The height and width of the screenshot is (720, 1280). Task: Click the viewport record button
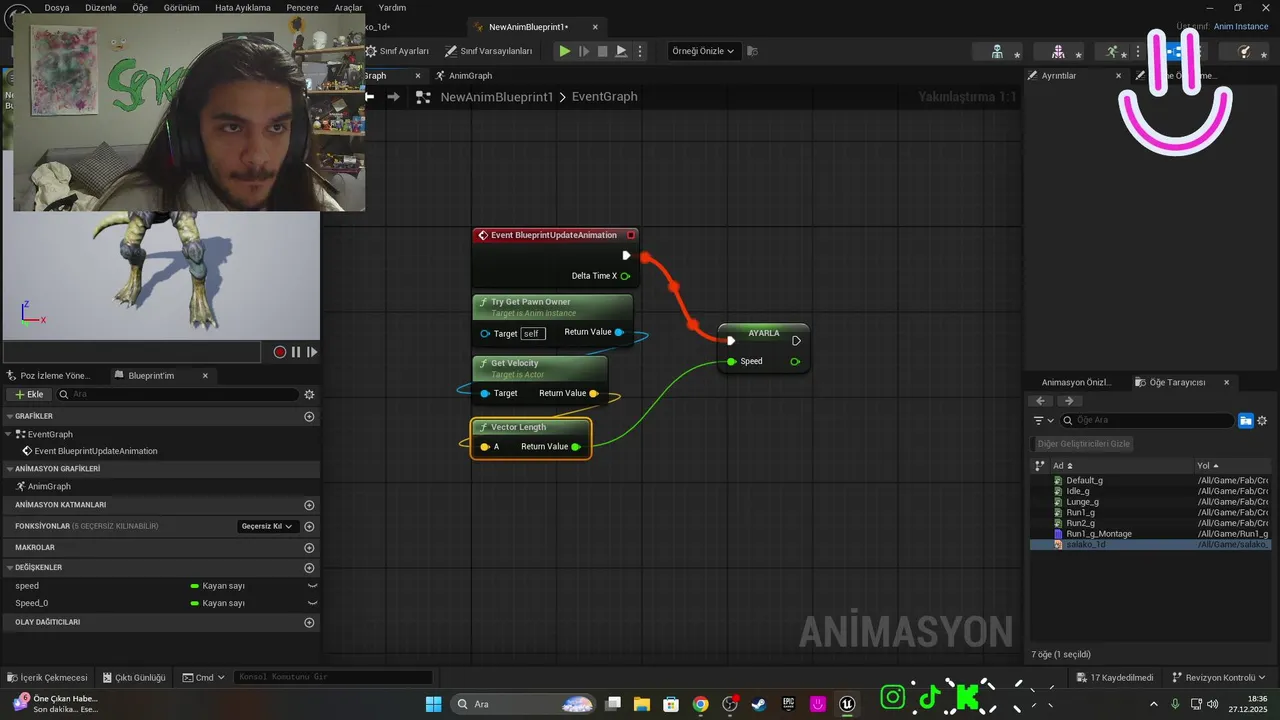point(280,352)
